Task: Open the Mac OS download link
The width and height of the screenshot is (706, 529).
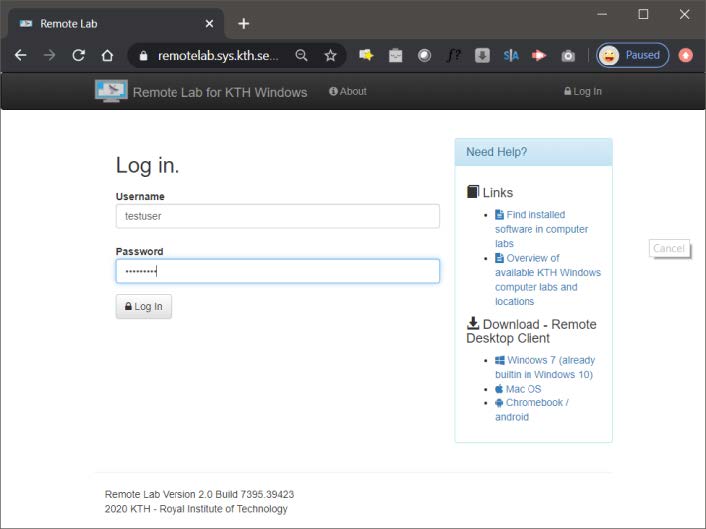Action: (523, 389)
